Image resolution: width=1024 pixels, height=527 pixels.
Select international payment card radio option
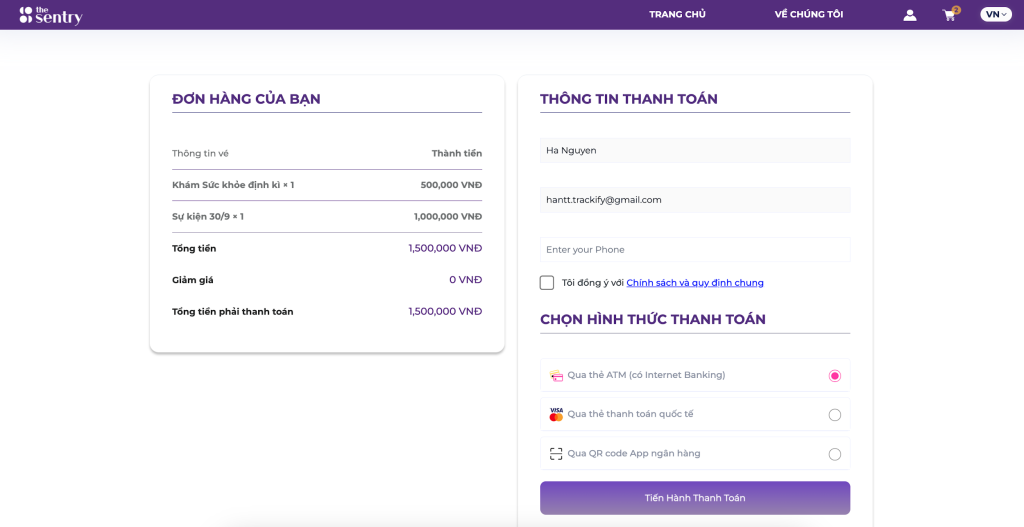click(x=835, y=415)
